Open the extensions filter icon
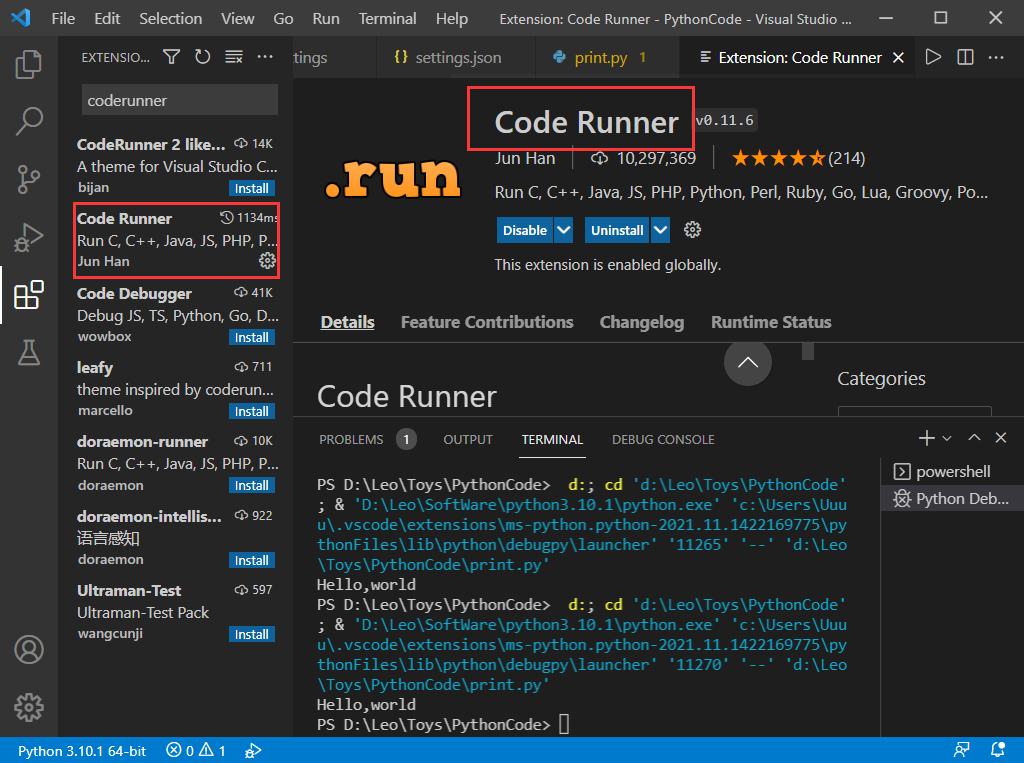Viewport: 1024px width, 763px height. pyautogui.click(x=171, y=57)
